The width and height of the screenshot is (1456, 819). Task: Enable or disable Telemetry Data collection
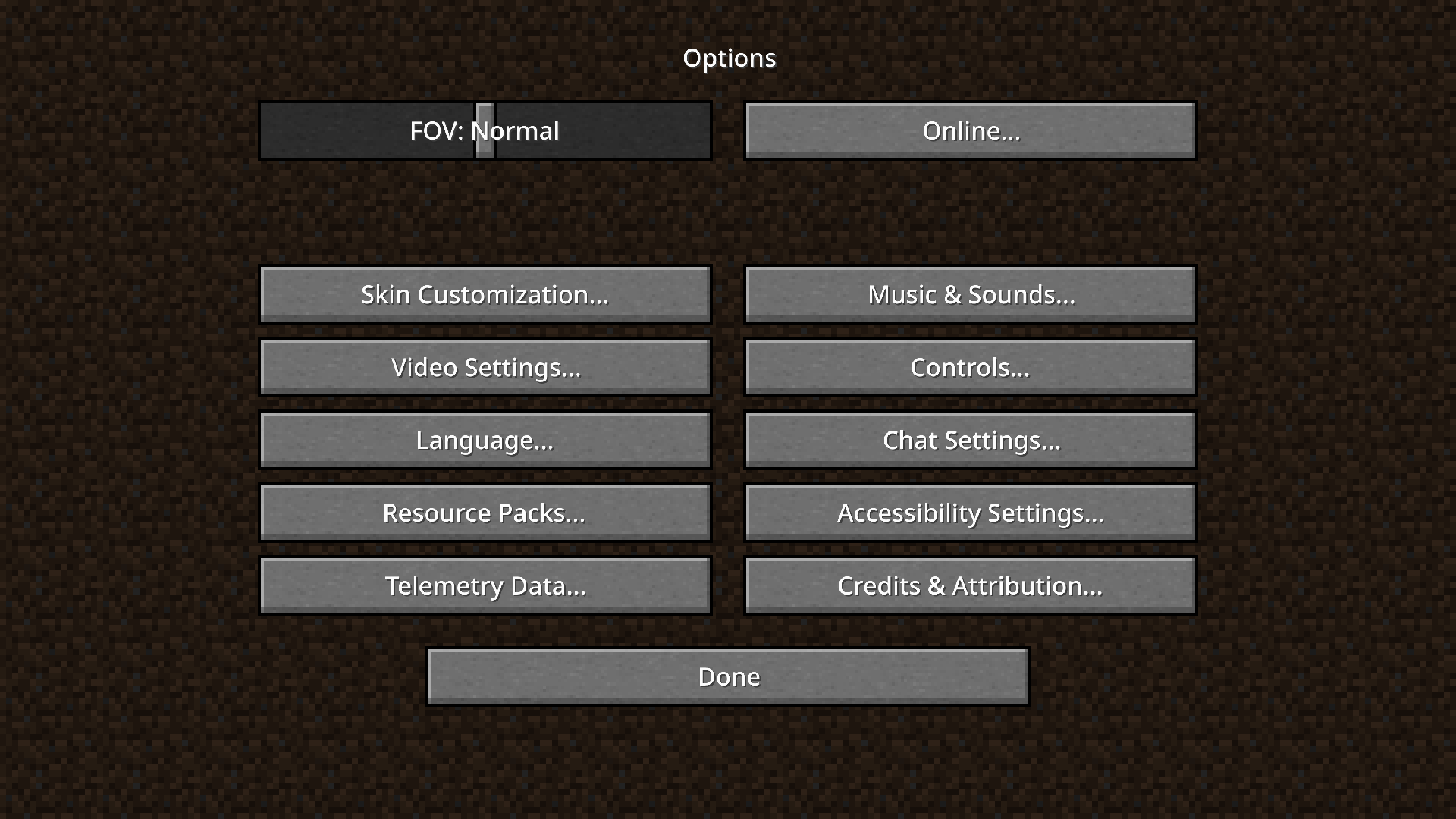coord(485,585)
